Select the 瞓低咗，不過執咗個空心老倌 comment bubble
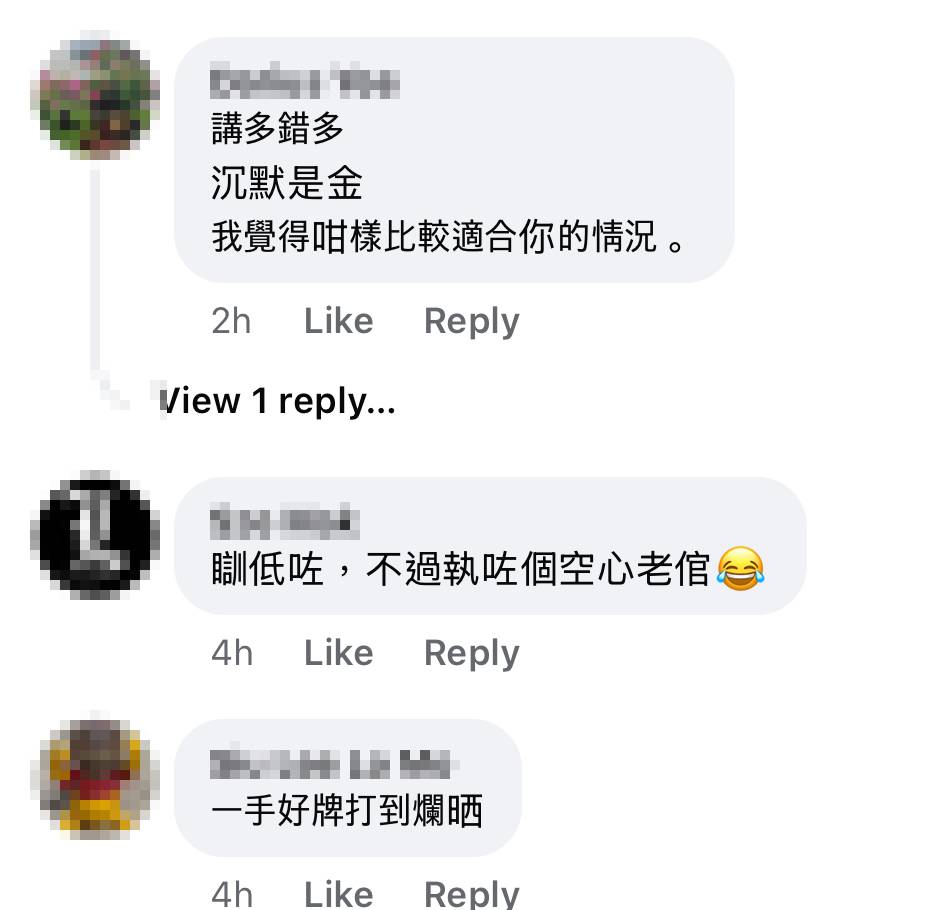Viewport: 936px width, 910px height. click(490, 546)
